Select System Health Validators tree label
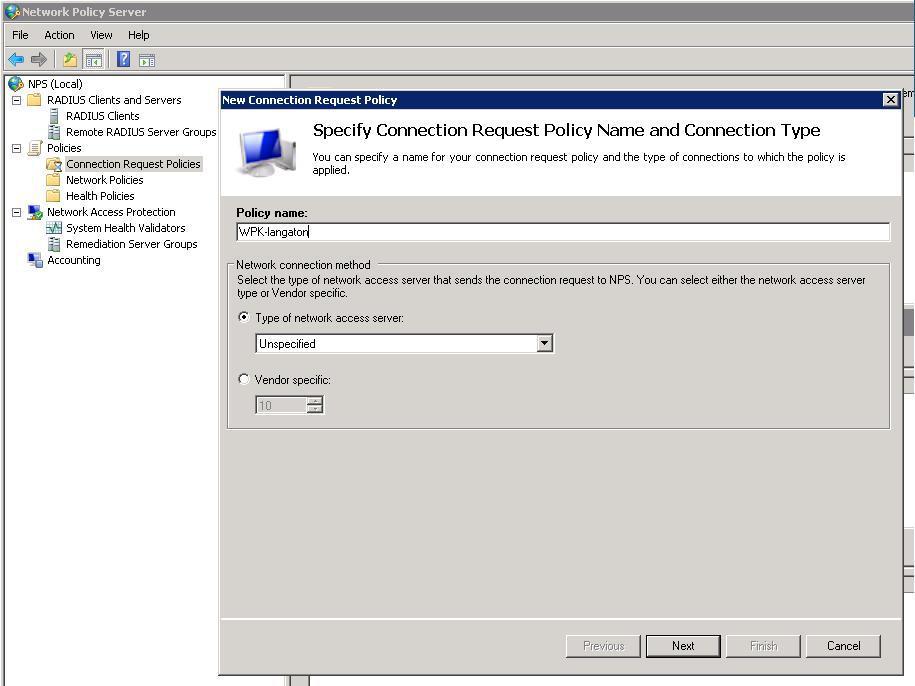 pyautogui.click(x=125, y=228)
